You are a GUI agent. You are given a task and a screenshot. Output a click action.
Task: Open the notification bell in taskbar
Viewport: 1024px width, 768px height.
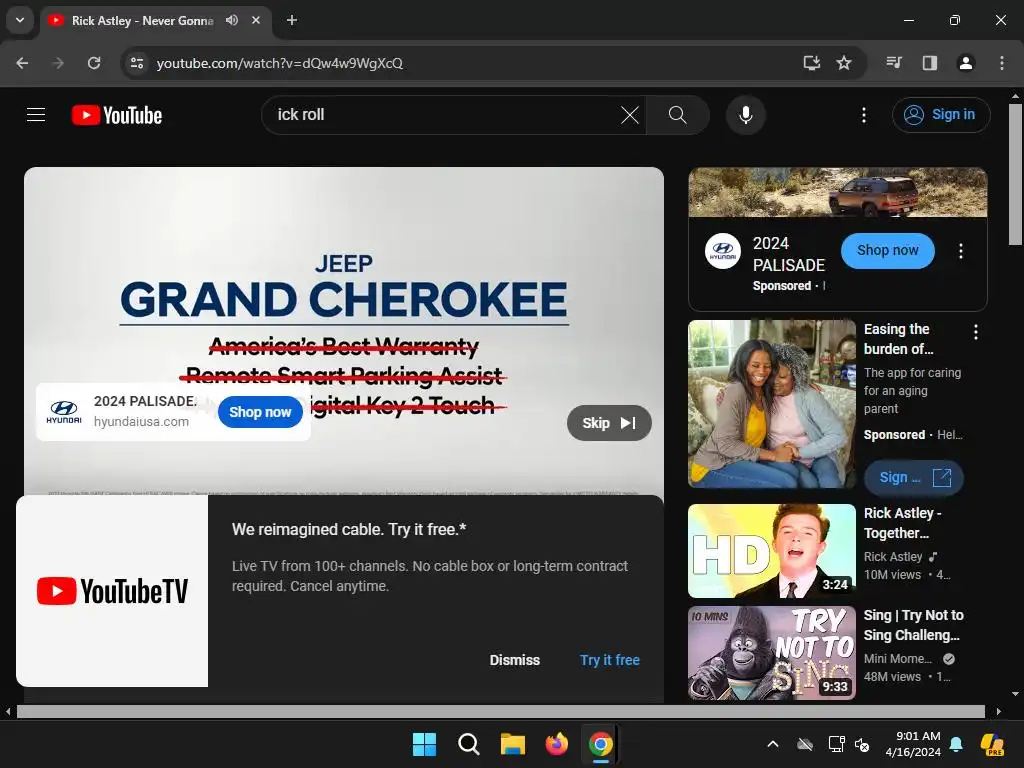tap(956, 744)
